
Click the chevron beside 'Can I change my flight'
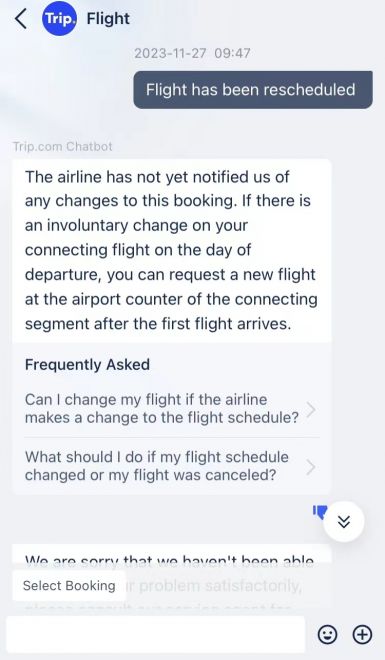[311, 409]
